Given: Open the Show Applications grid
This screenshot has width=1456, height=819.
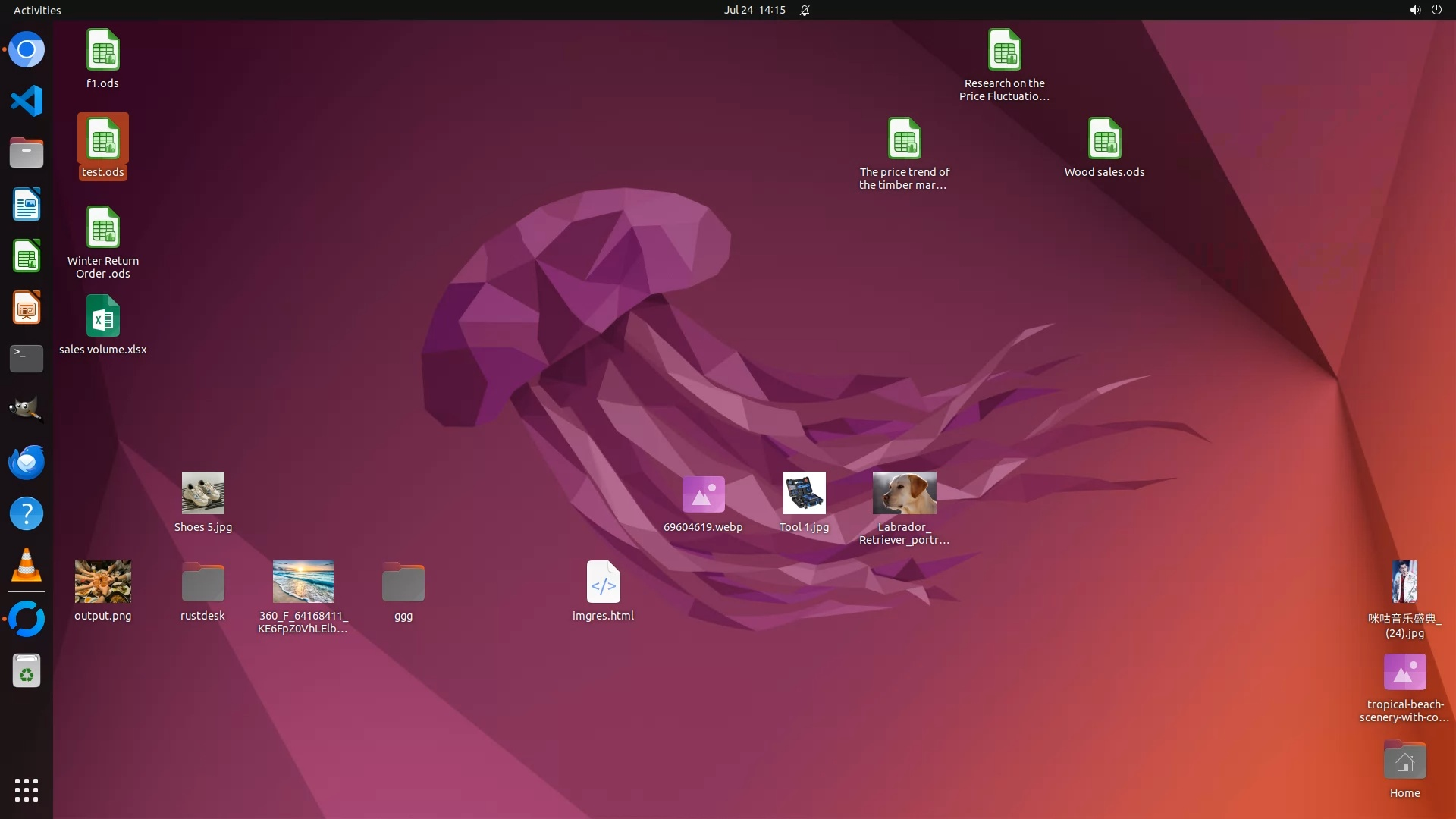Looking at the screenshot, I should (27, 790).
